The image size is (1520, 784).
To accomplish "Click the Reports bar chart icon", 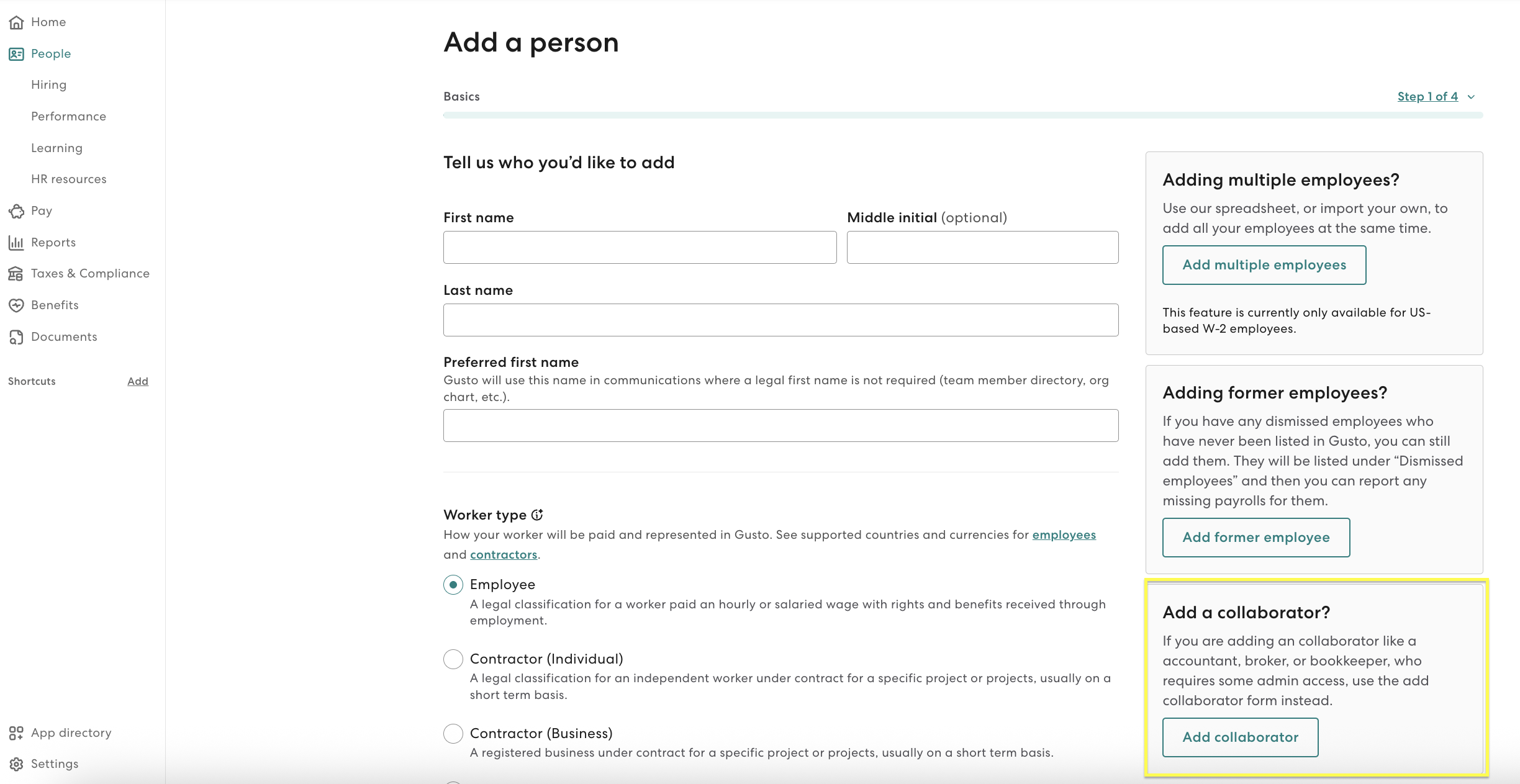I will [16, 243].
